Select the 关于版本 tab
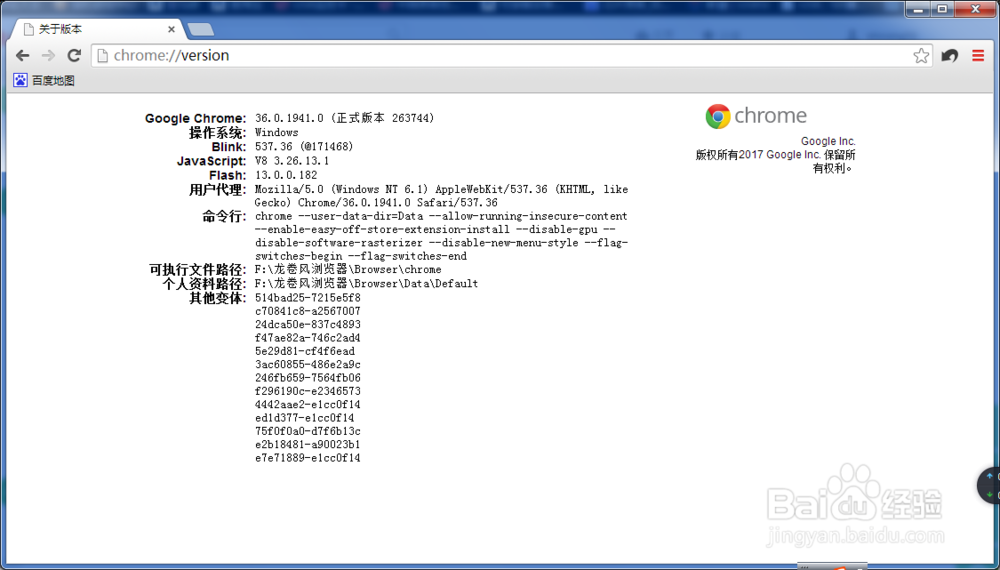Image resolution: width=1000 pixels, height=570 pixels. 96,29
